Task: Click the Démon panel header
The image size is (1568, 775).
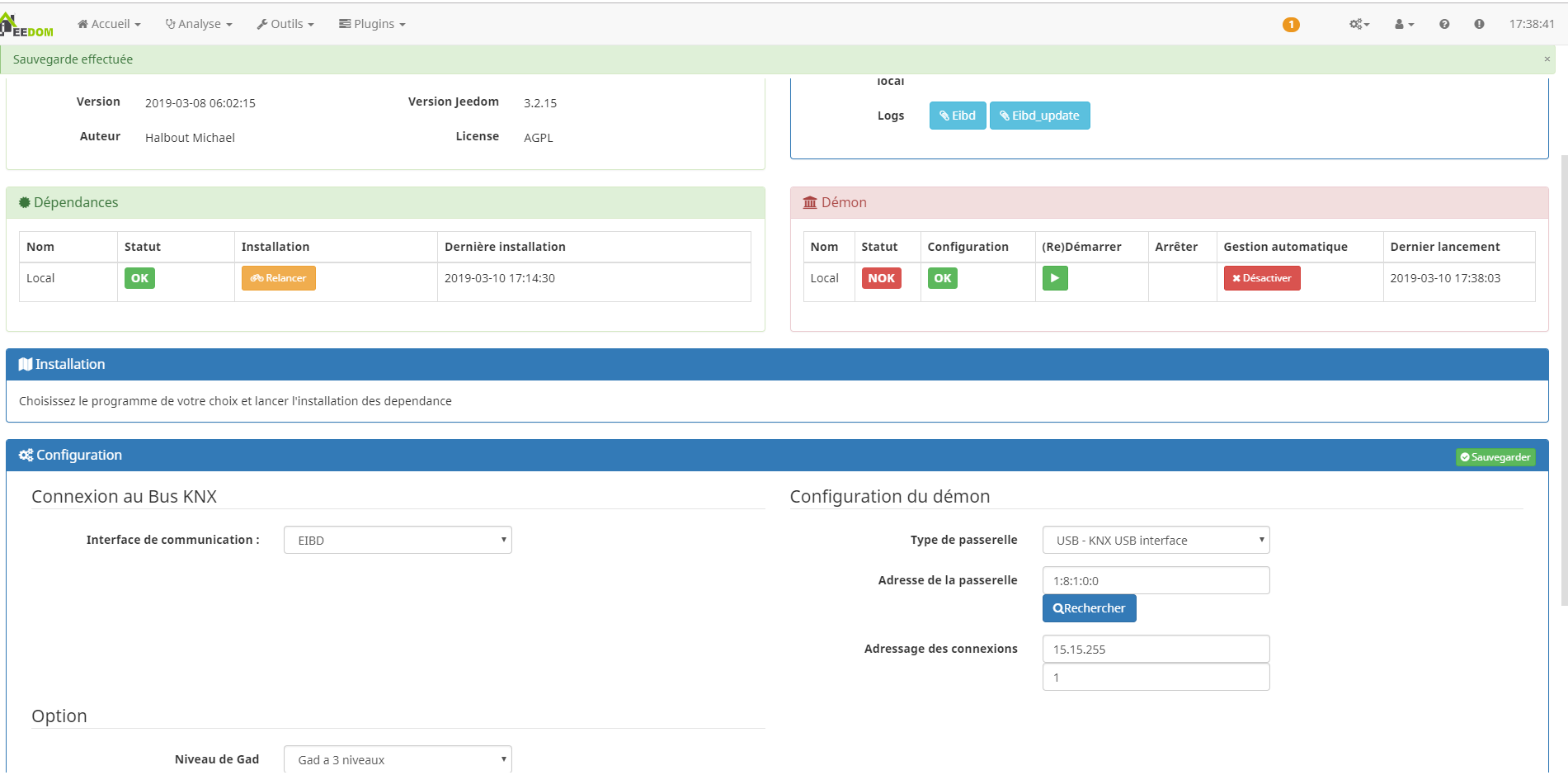Action: (1169, 202)
